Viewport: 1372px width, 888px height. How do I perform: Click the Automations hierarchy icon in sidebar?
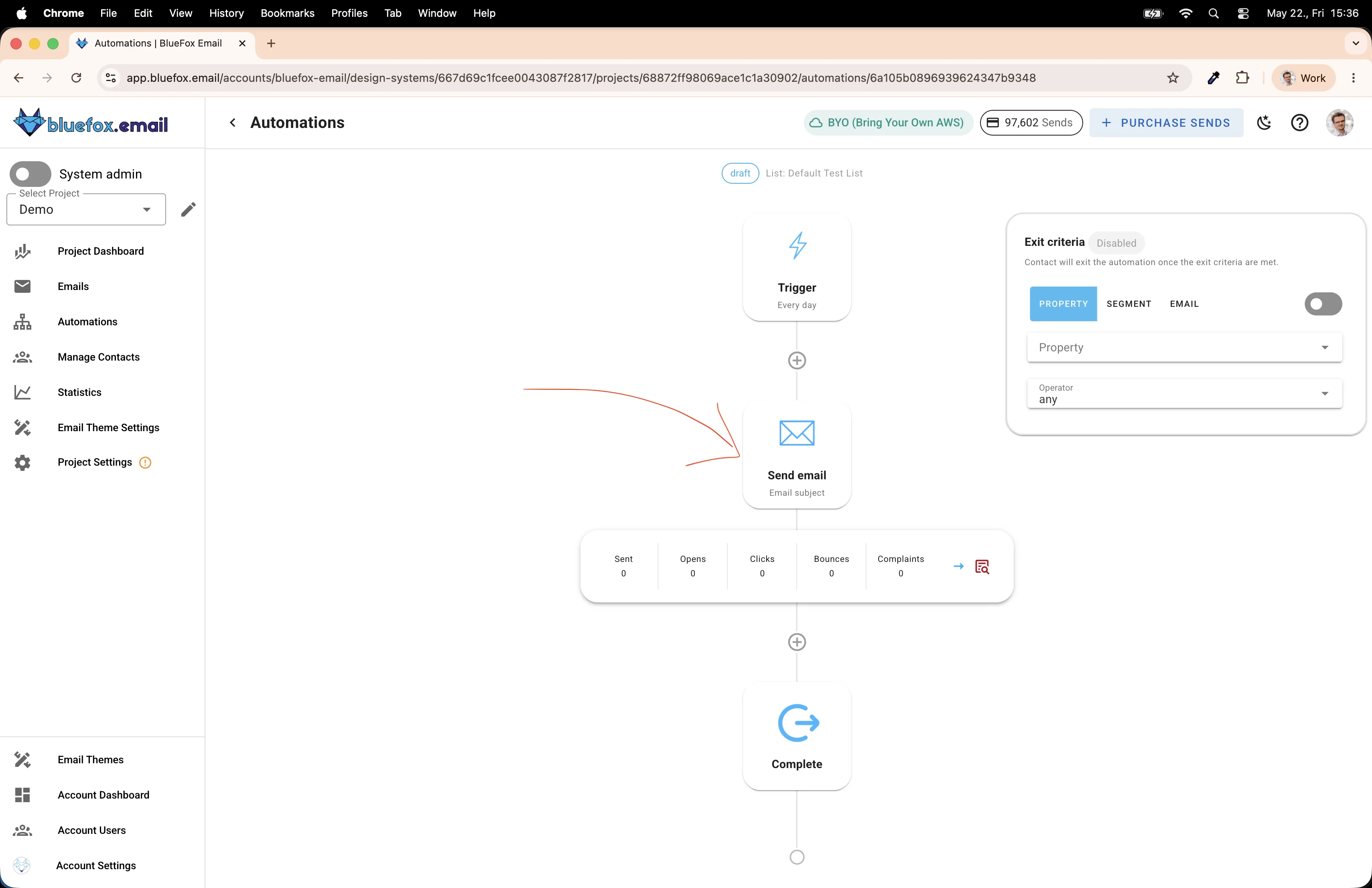[x=22, y=322]
